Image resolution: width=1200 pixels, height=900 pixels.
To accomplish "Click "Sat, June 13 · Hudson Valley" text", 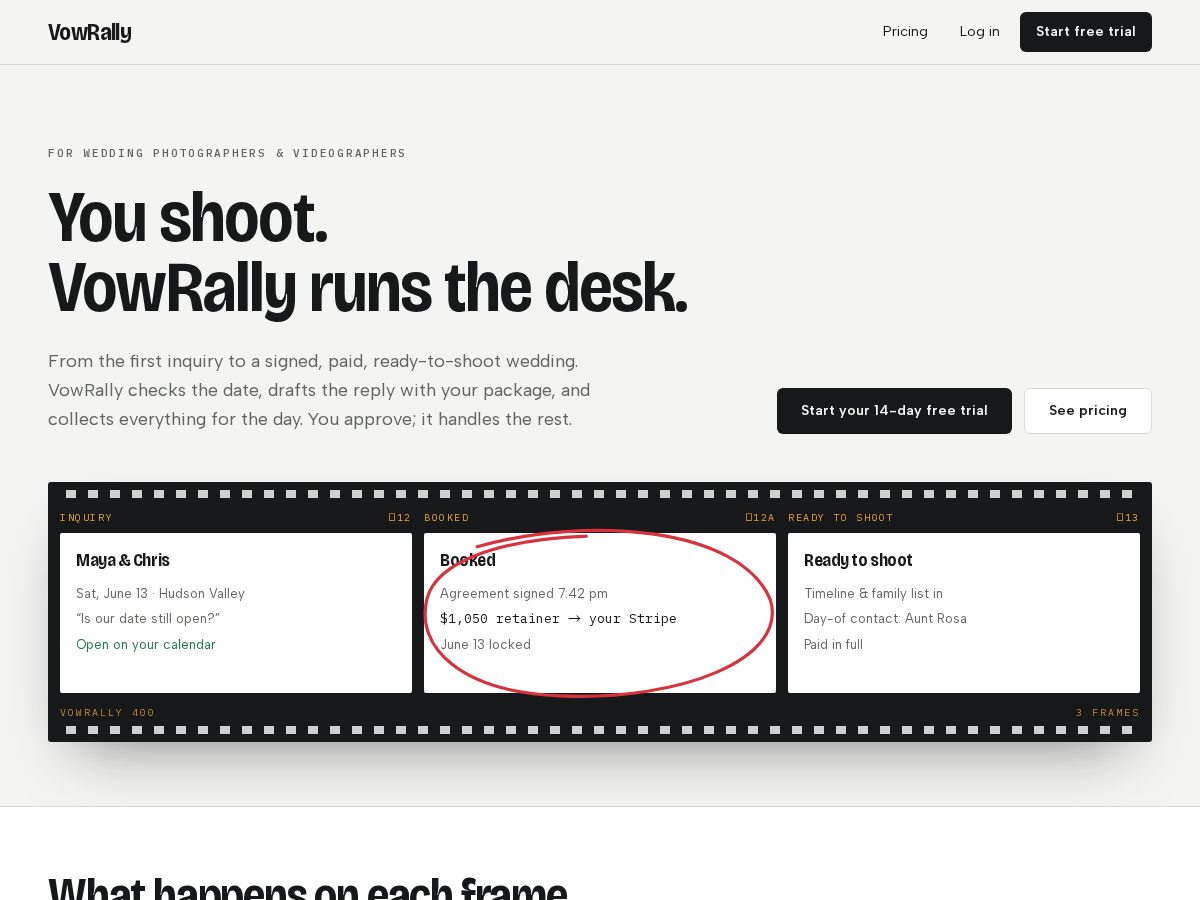I will (x=160, y=594).
